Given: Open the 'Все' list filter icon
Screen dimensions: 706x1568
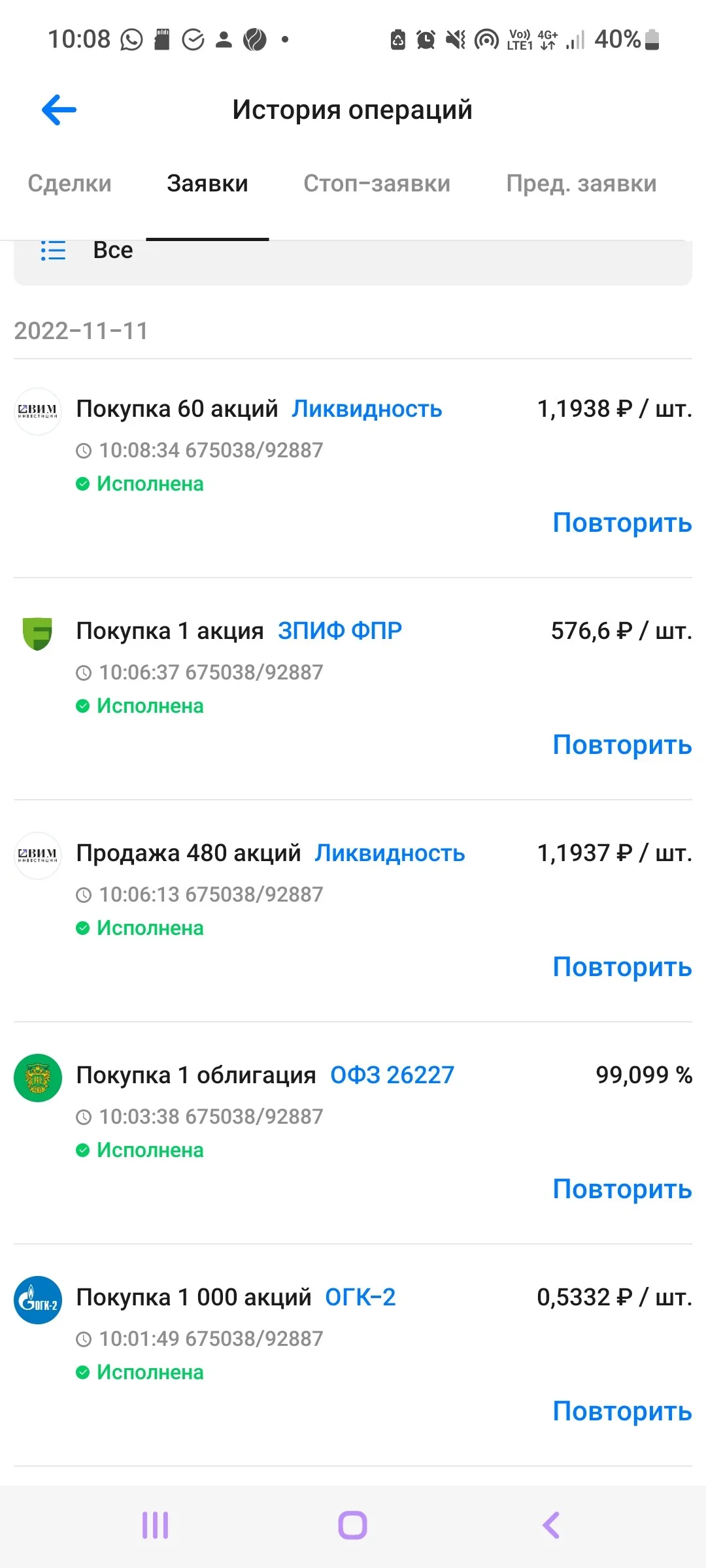Looking at the screenshot, I should (53, 251).
